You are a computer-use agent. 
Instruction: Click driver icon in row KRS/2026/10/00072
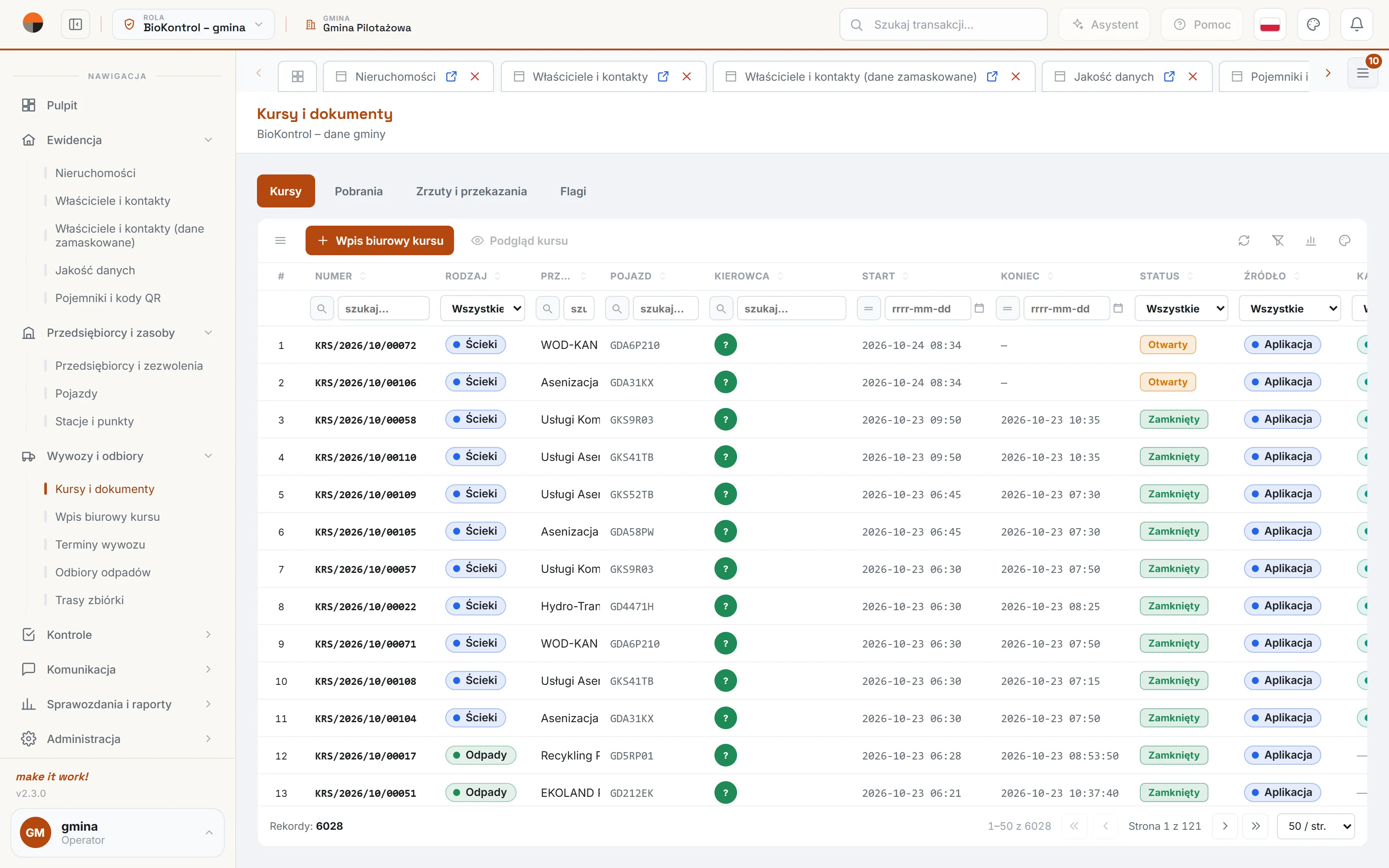click(725, 345)
